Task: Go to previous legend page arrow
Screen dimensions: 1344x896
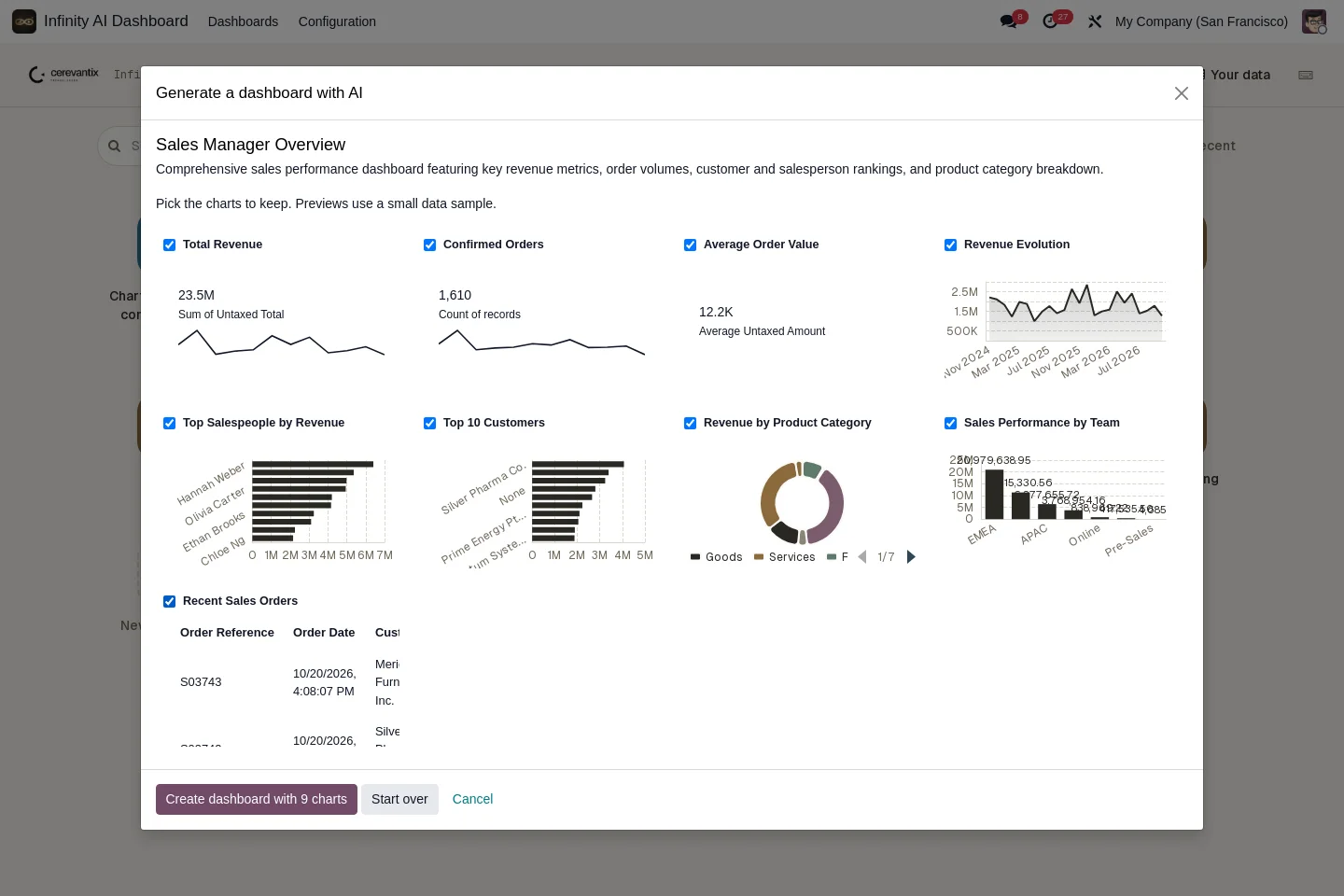Action: click(x=862, y=557)
